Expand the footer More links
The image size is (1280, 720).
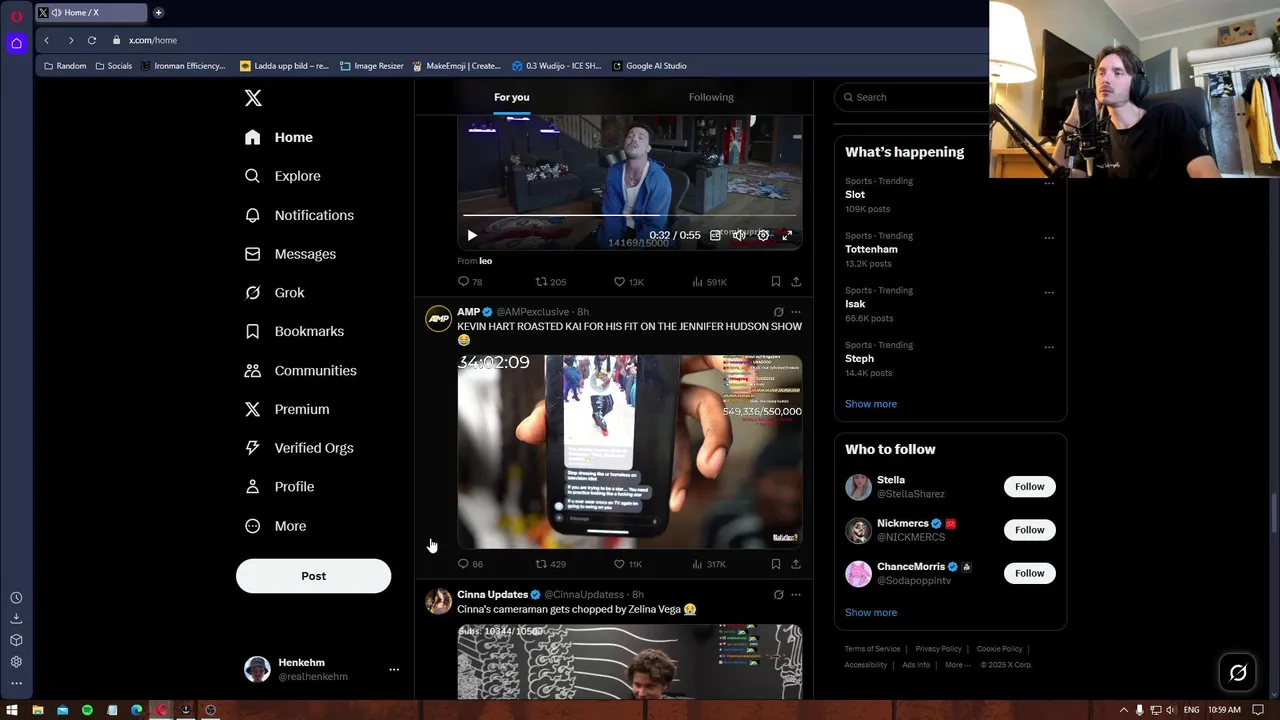coord(957,665)
